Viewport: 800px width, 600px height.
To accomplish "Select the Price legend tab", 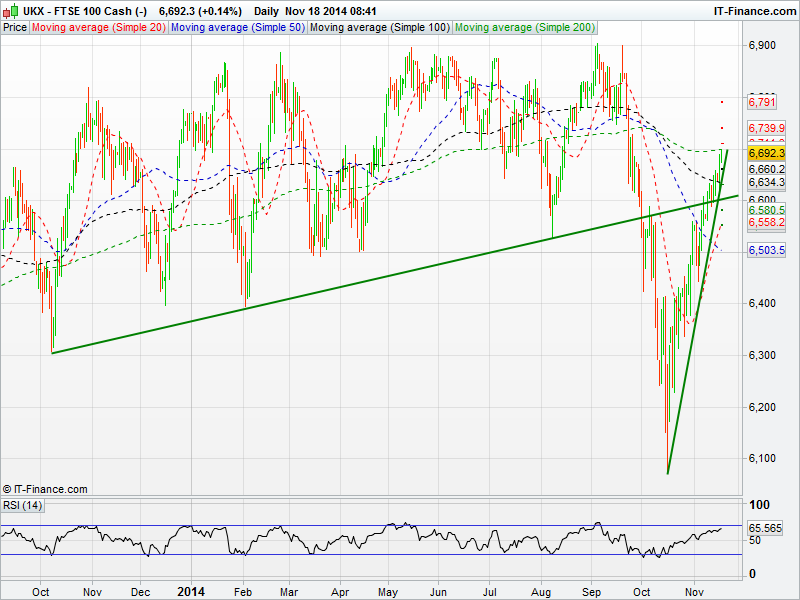I will 15,28.
